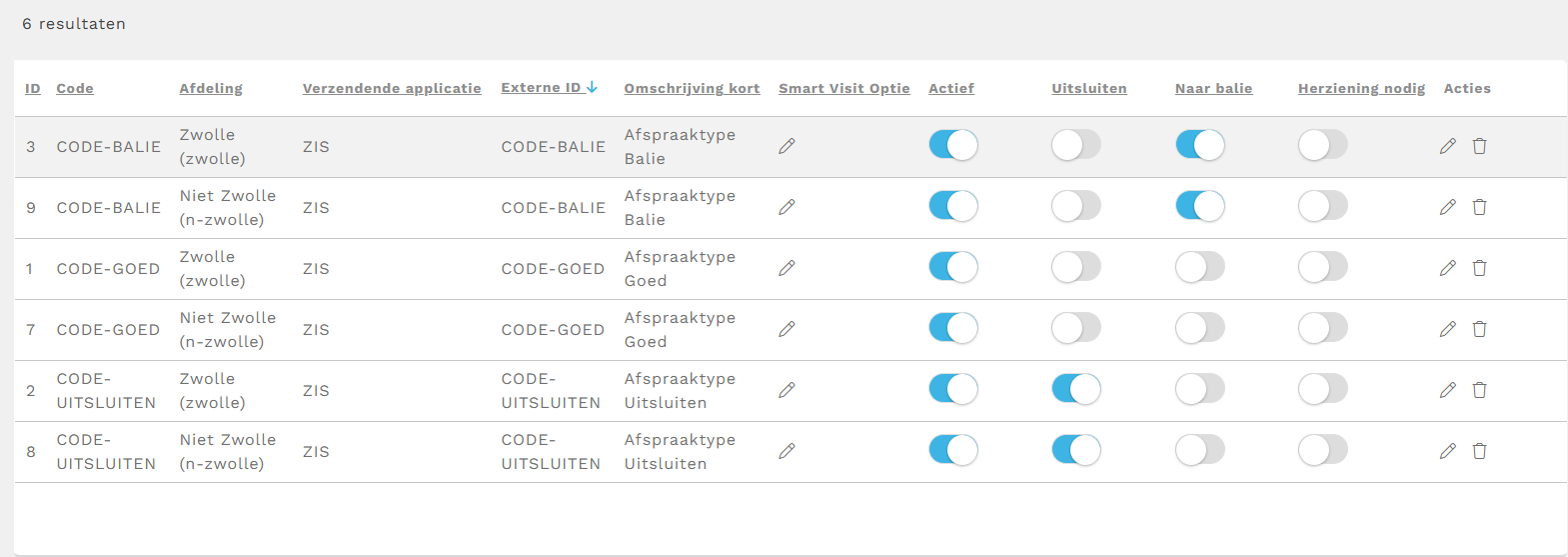
Task: Sort table by Code column
Action: point(75,88)
